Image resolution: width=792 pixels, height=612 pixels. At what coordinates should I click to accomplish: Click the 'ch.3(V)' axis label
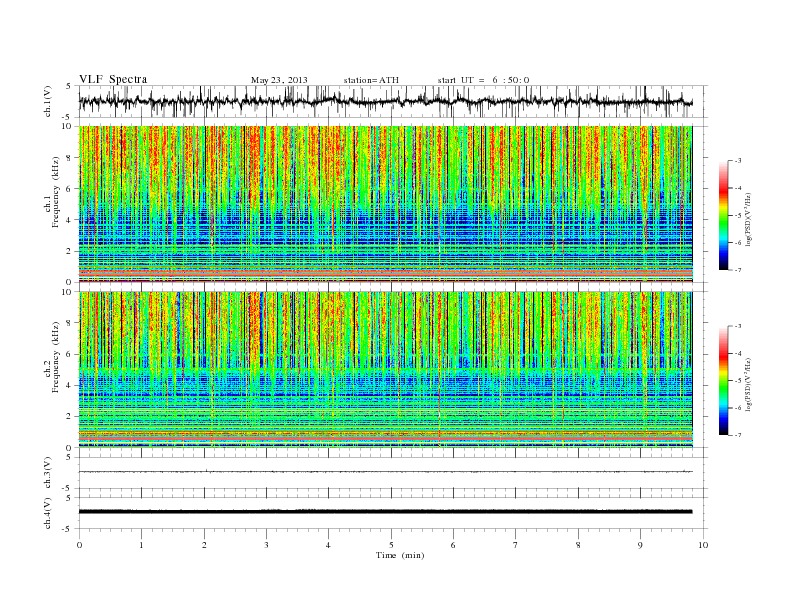coord(48,473)
